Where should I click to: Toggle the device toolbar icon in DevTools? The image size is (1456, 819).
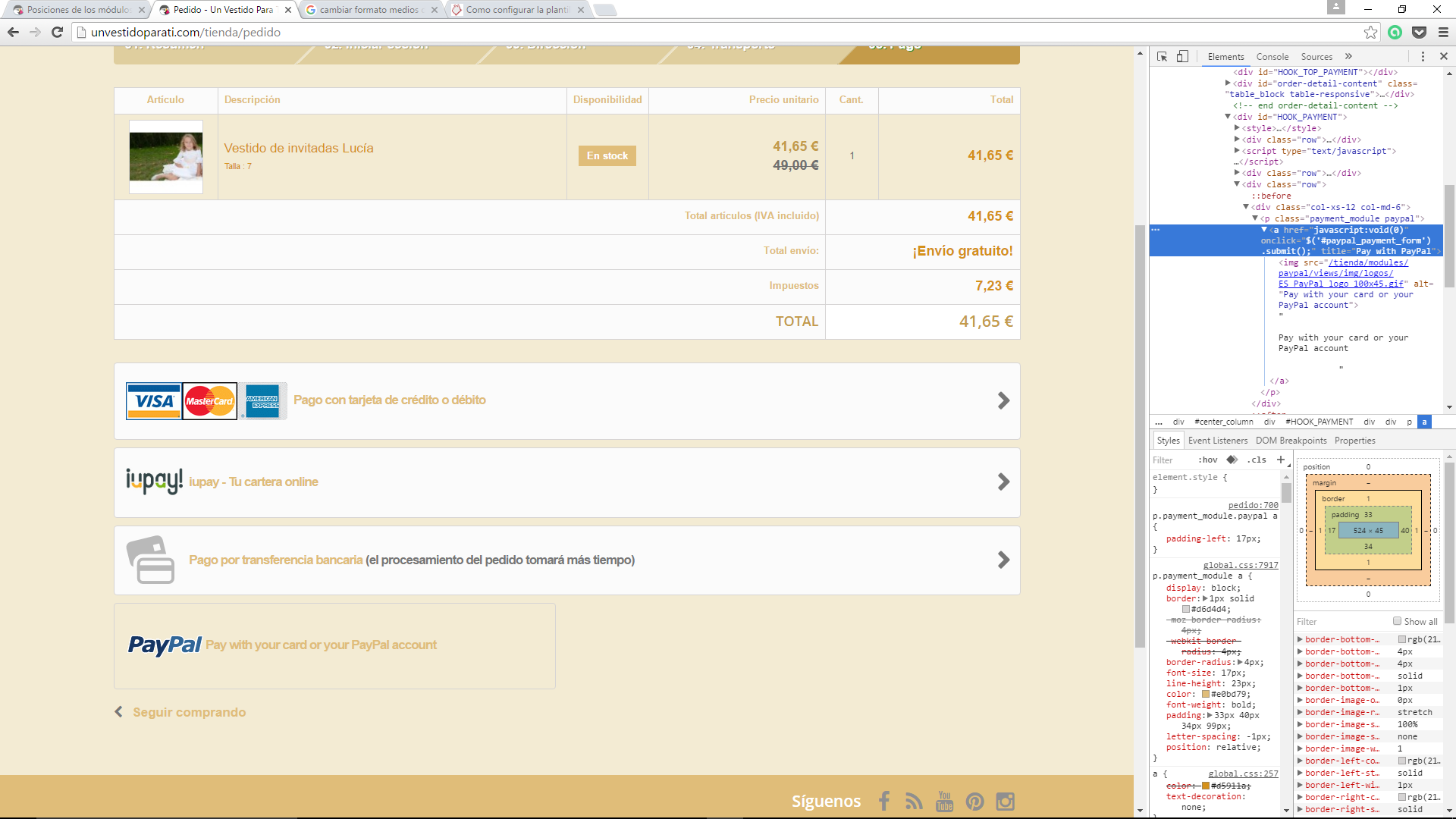[1182, 57]
